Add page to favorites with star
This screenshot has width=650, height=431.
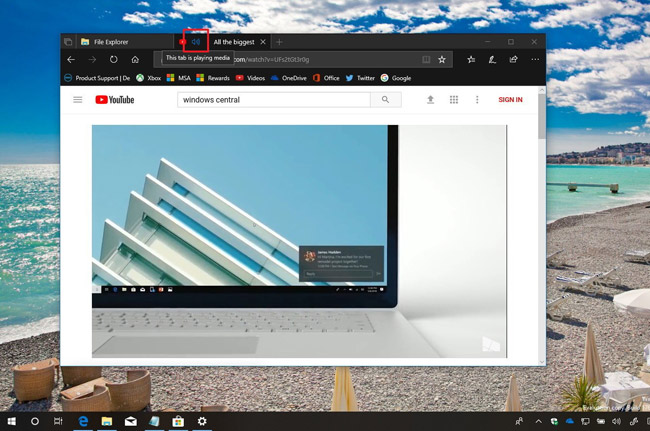click(x=442, y=60)
